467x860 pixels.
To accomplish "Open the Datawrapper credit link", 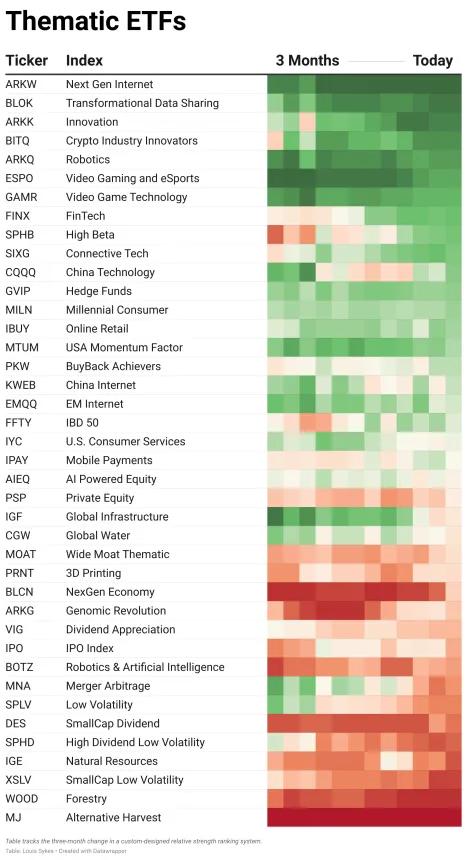I will (111, 851).
